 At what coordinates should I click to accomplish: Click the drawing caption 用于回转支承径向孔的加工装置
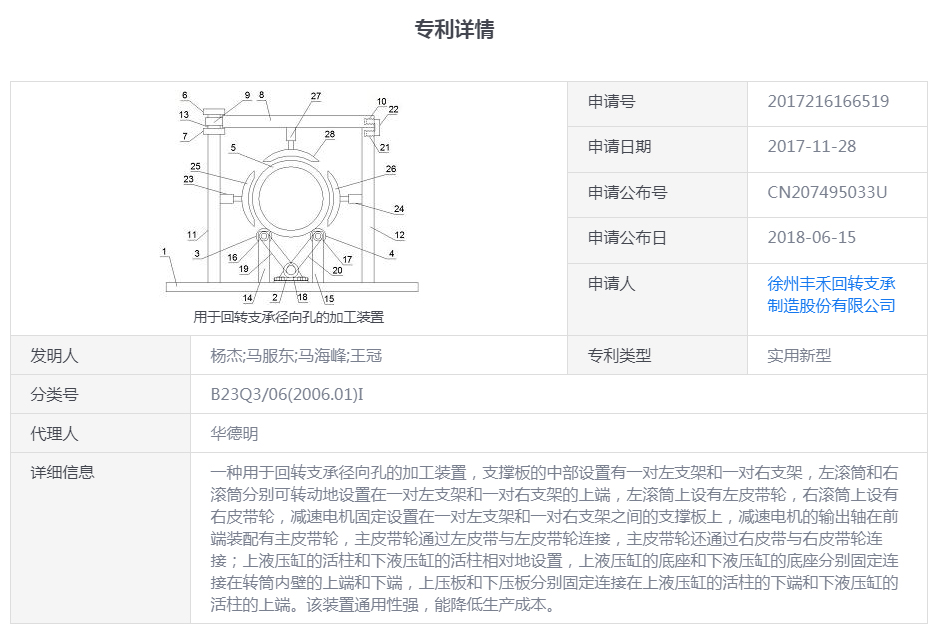289,317
